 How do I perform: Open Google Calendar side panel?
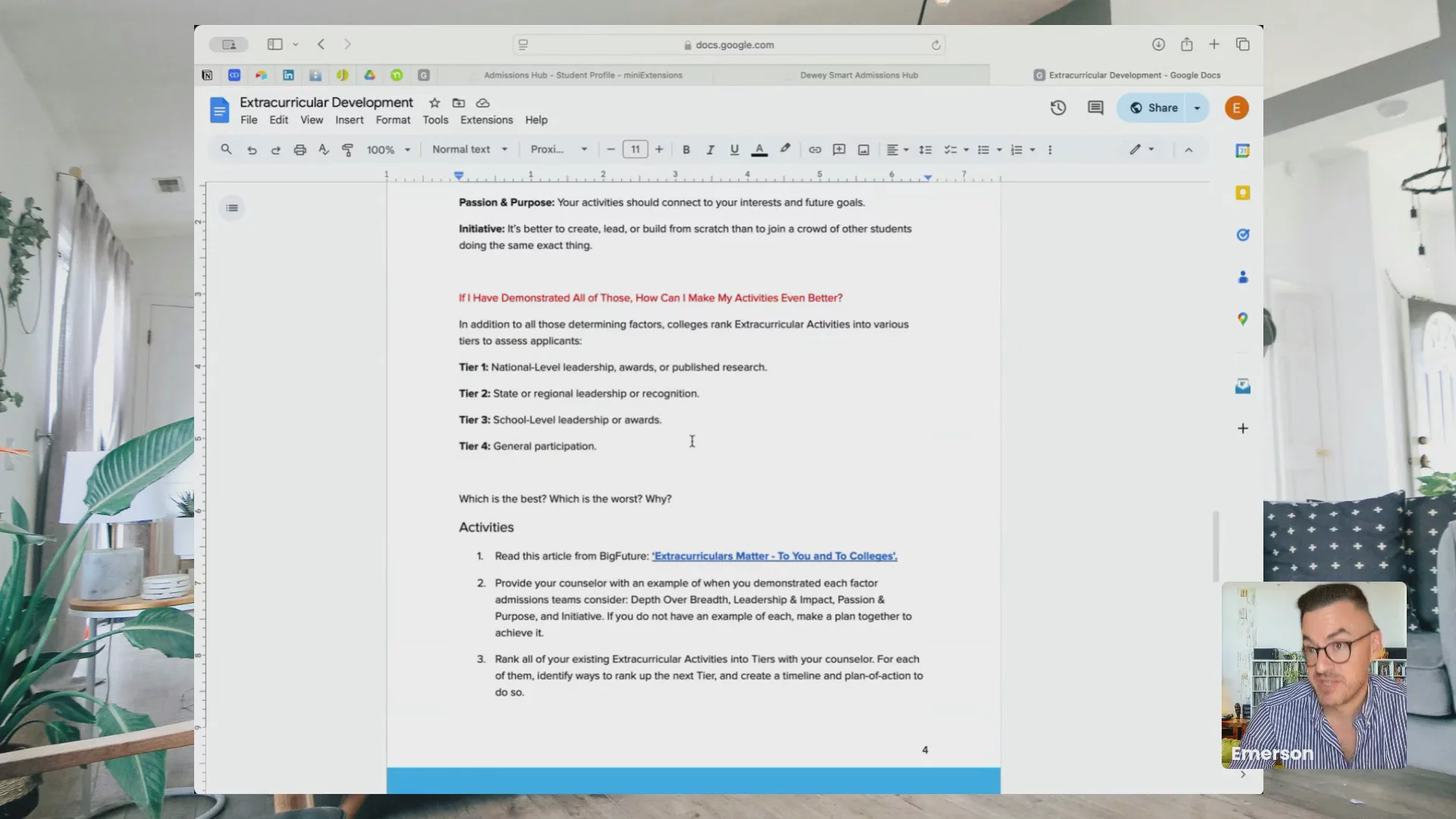(1242, 151)
